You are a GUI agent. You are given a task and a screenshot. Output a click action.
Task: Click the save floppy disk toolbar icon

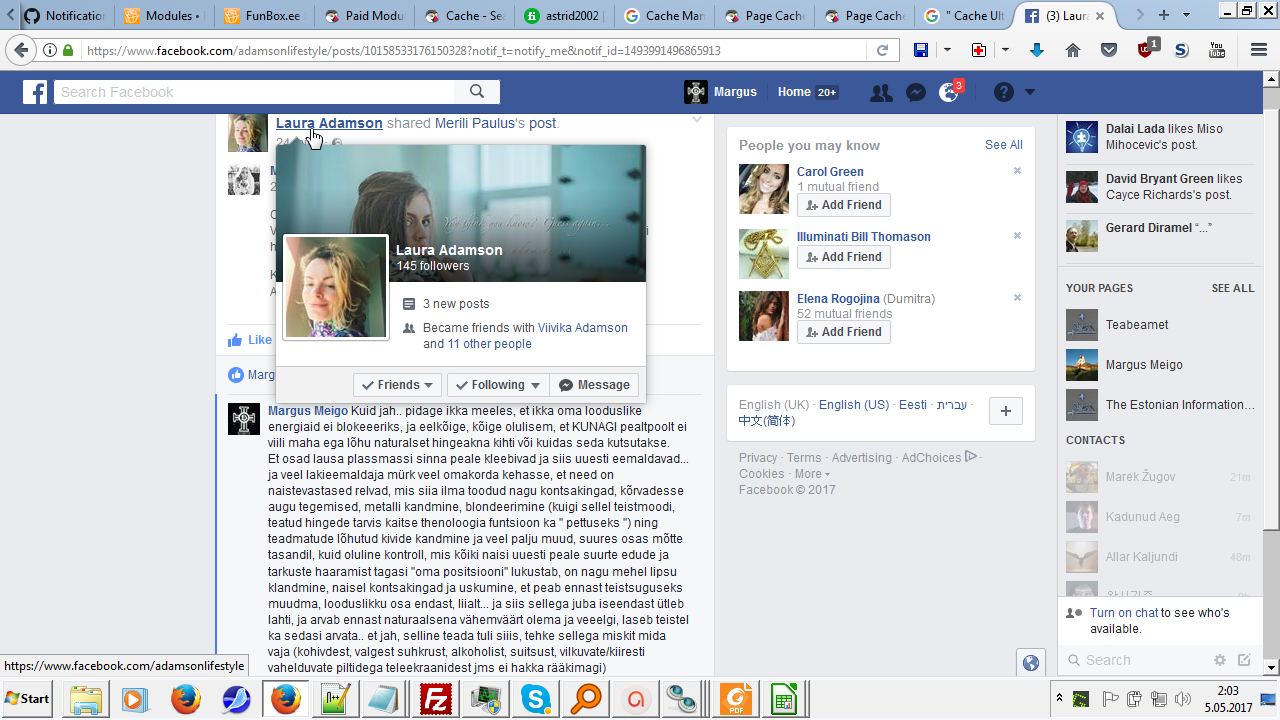(921, 50)
